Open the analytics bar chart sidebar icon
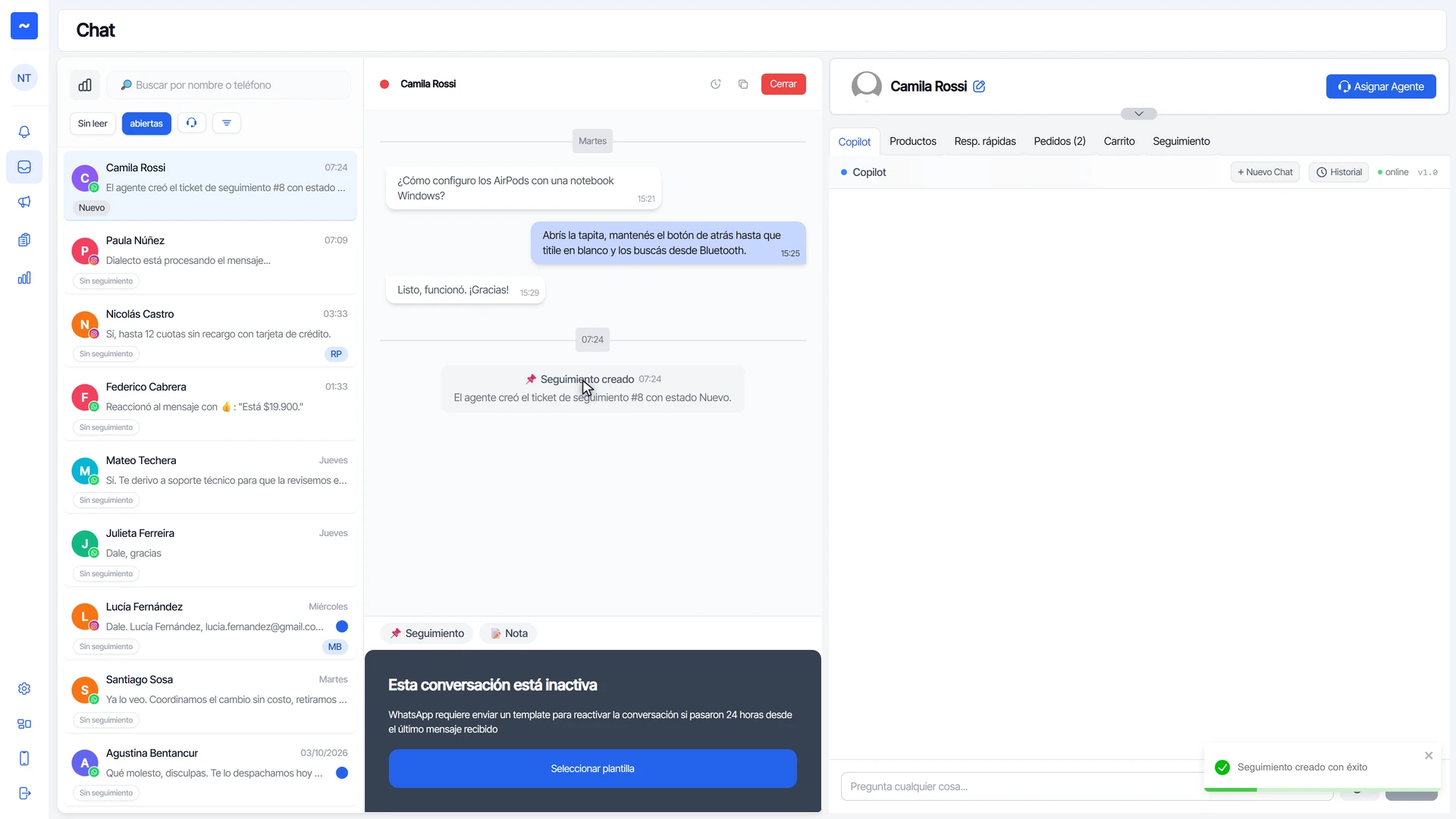The image size is (1456, 819). pyautogui.click(x=24, y=278)
